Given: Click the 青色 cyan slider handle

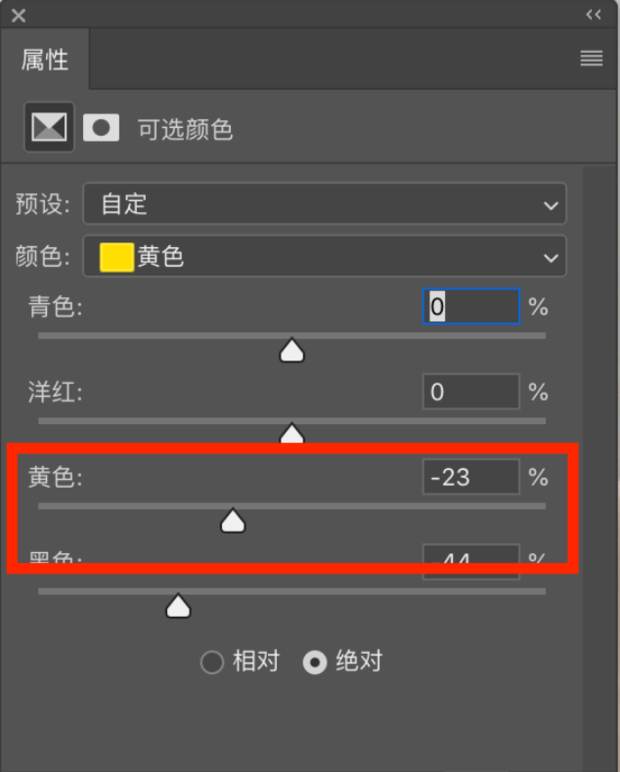Looking at the screenshot, I should [x=292, y=350].
